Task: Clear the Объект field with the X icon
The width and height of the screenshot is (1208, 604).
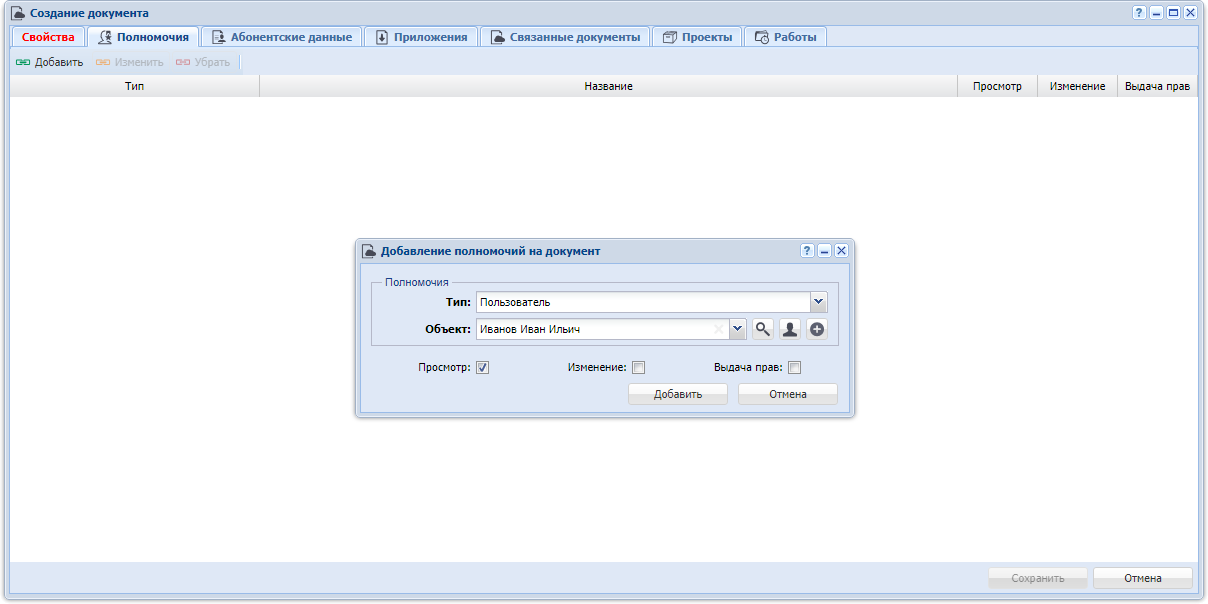Action: click(x=718, y=329)
